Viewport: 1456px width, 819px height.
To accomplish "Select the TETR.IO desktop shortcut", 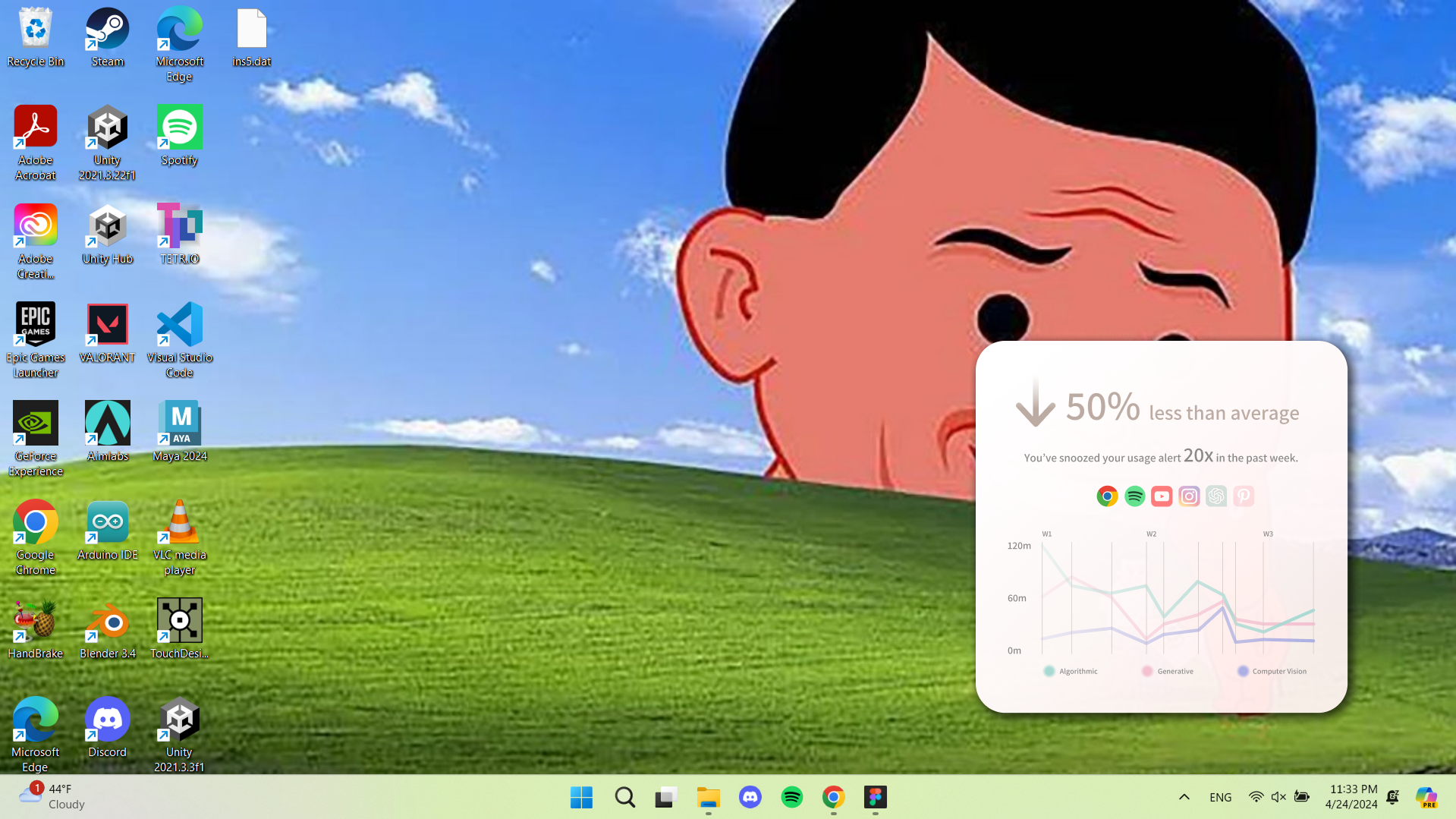I will coord(179,234).
